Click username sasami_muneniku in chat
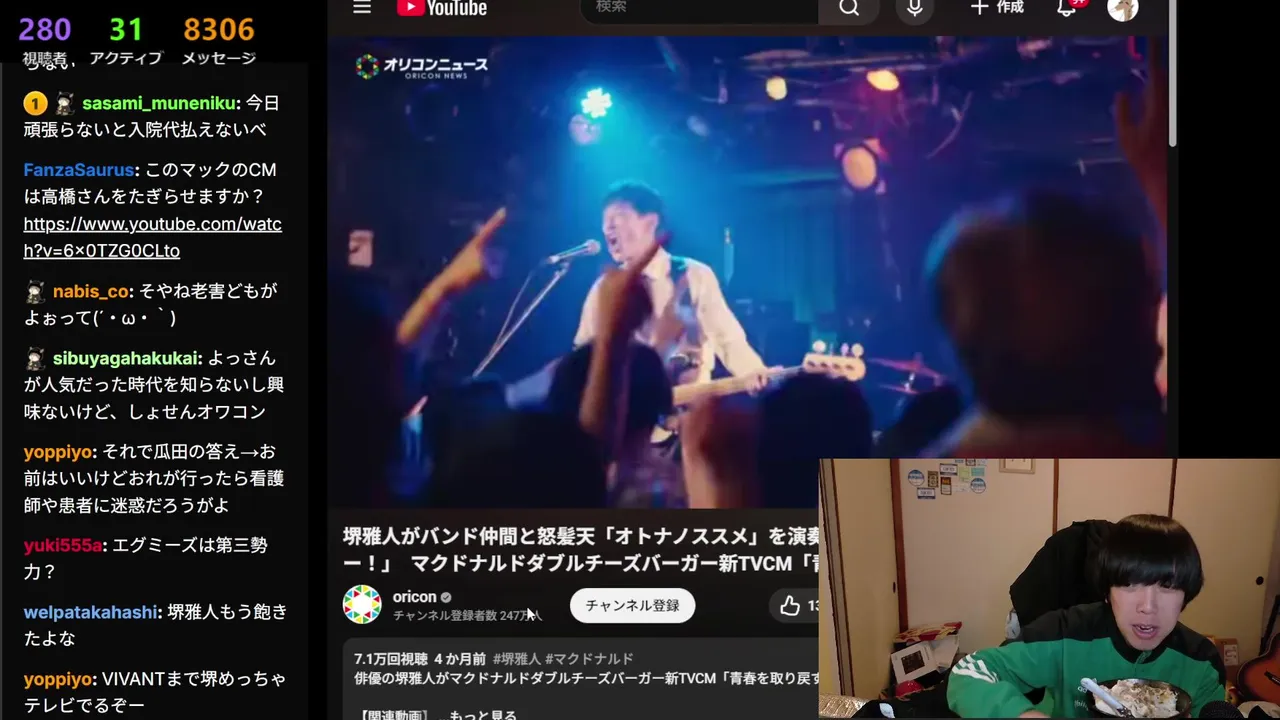Image resolution: width=1280 pixels, height=720 pixels. click(160, 103)
